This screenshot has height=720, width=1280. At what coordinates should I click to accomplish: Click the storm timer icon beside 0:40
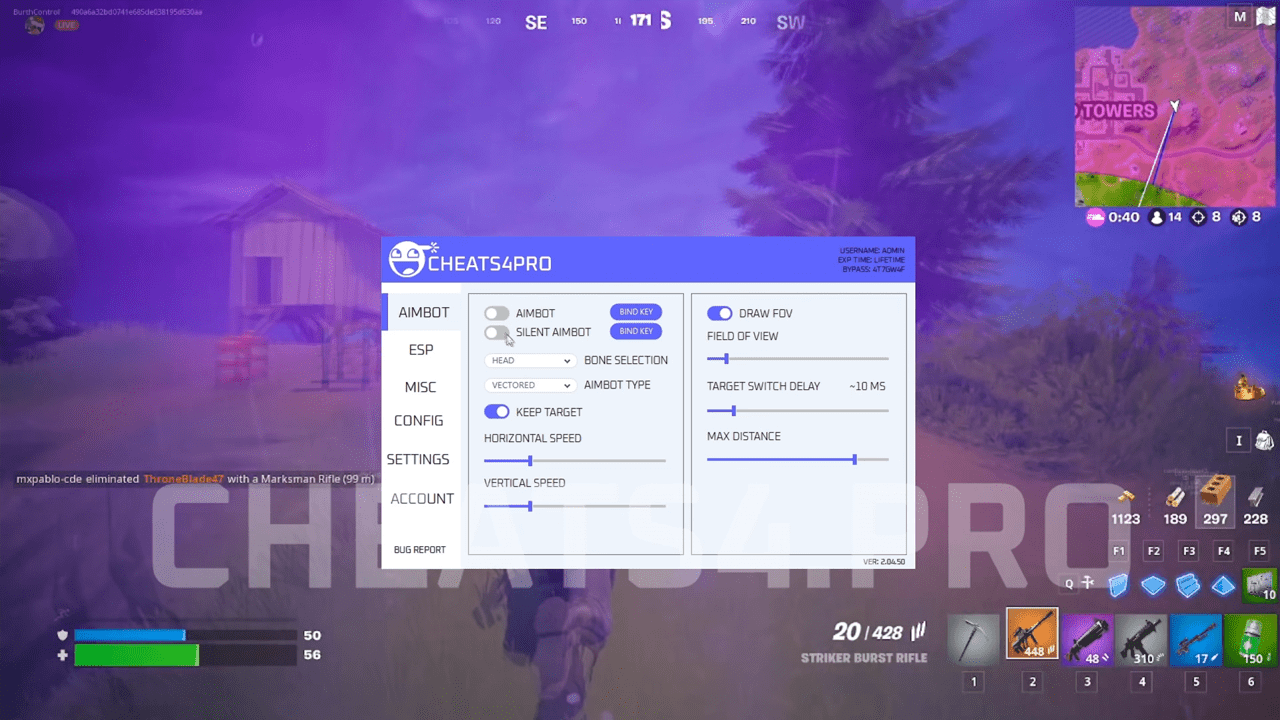[x=1096, y=217]
